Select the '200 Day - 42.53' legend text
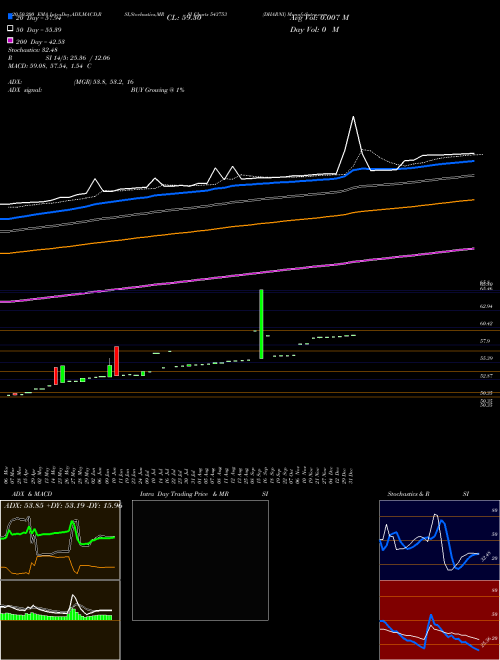The image size is (500, 660). (x=40, y=42)
